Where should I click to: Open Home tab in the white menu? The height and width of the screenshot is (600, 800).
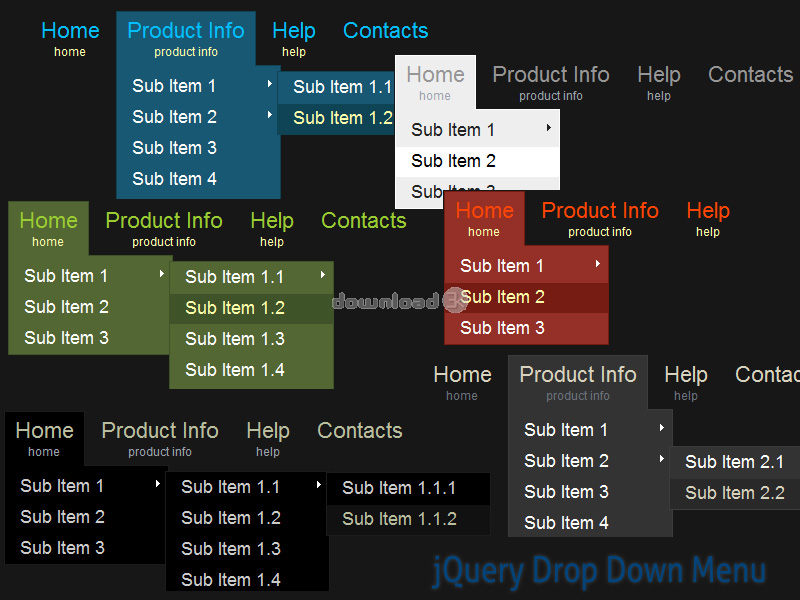(435, 82)
